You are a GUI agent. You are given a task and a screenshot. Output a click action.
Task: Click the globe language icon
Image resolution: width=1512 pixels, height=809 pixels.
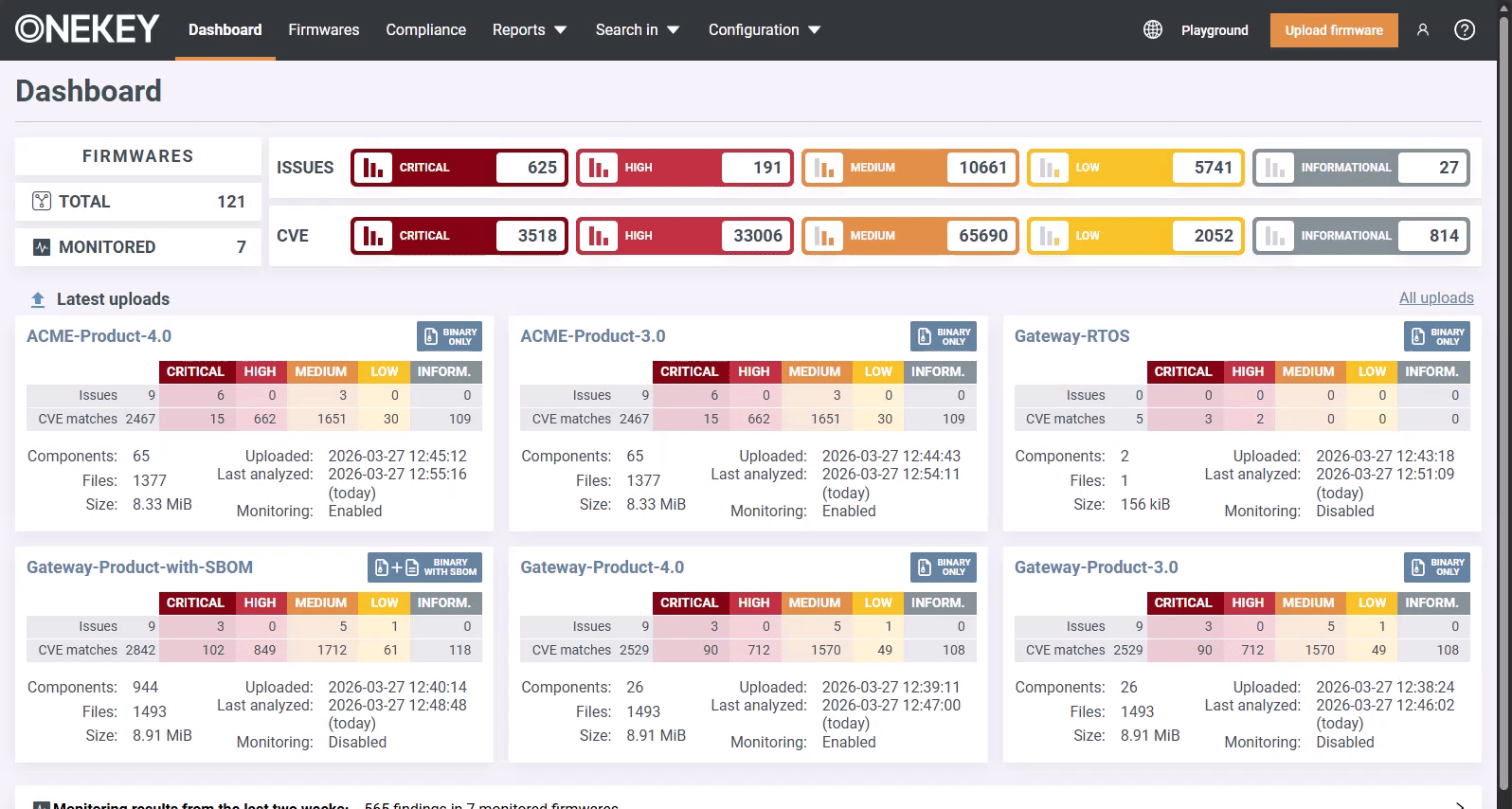click(x=1152, y=30)
